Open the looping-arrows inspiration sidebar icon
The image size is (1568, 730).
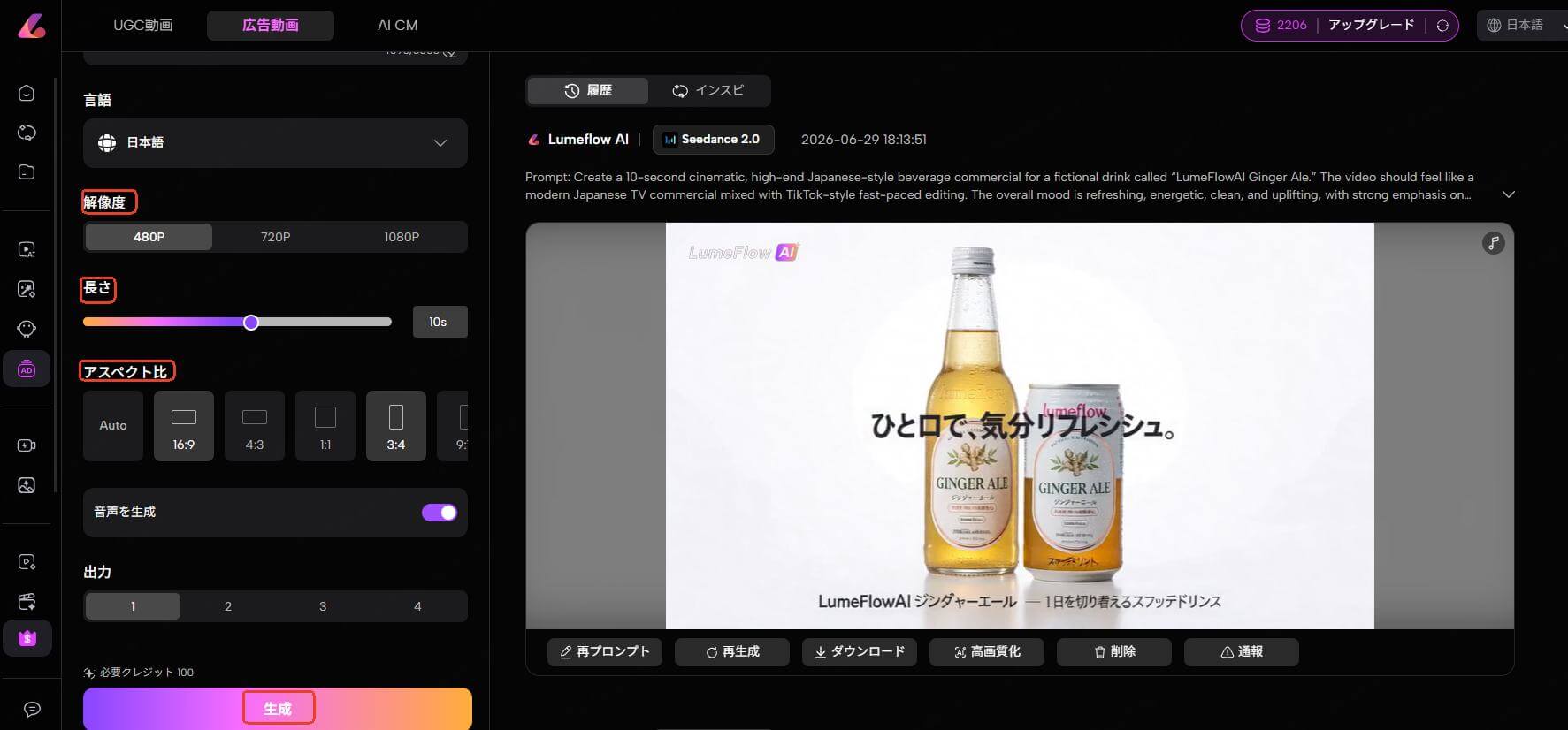coord(27,133)
